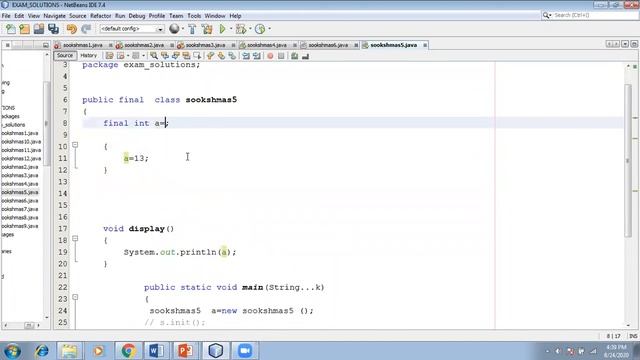This screenshot has width=640, height=360.
Task: Click the New File toolbar icon
Action: tap(11, 29)
